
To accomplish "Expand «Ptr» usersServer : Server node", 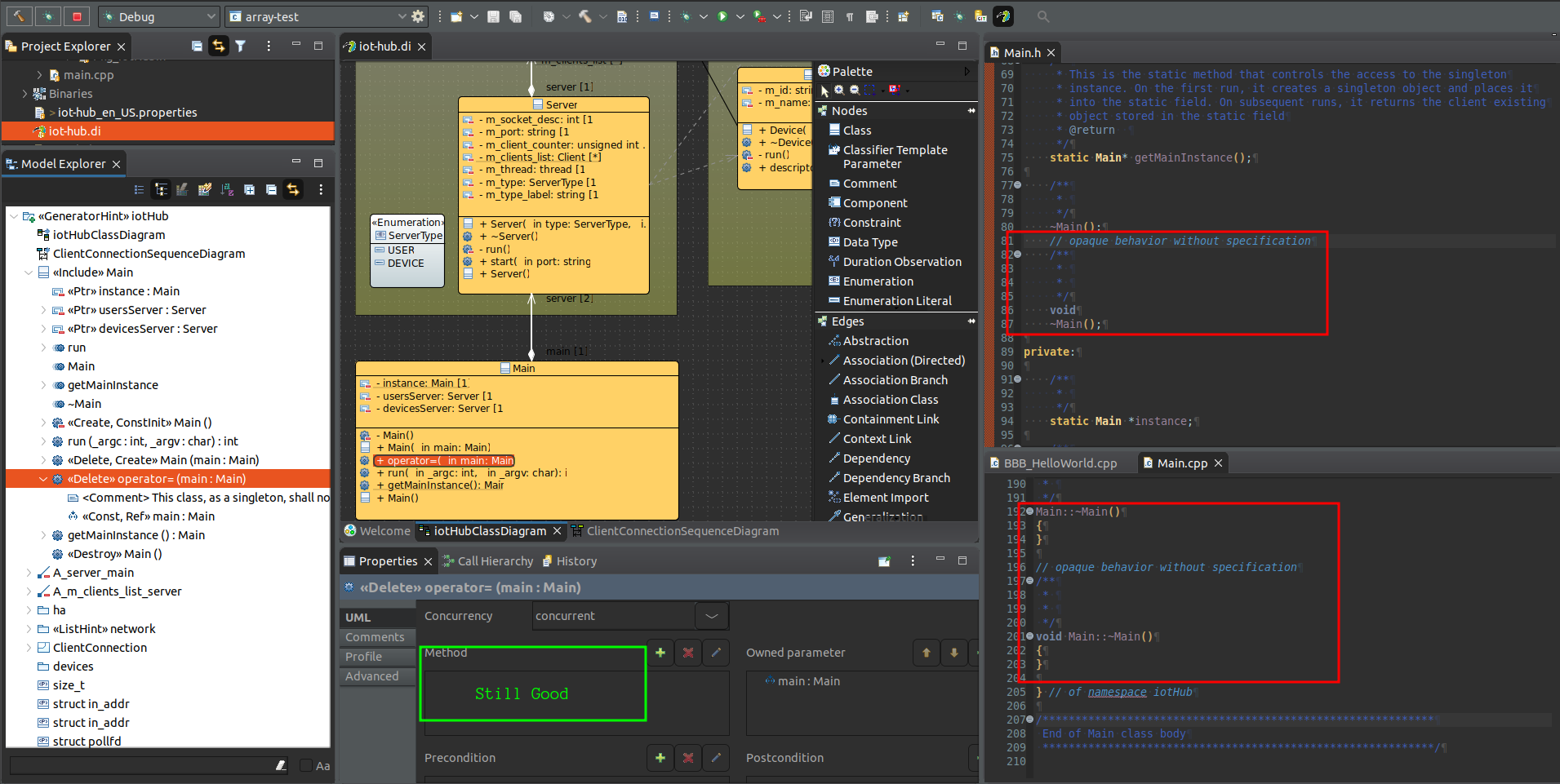I will (43, 310).
